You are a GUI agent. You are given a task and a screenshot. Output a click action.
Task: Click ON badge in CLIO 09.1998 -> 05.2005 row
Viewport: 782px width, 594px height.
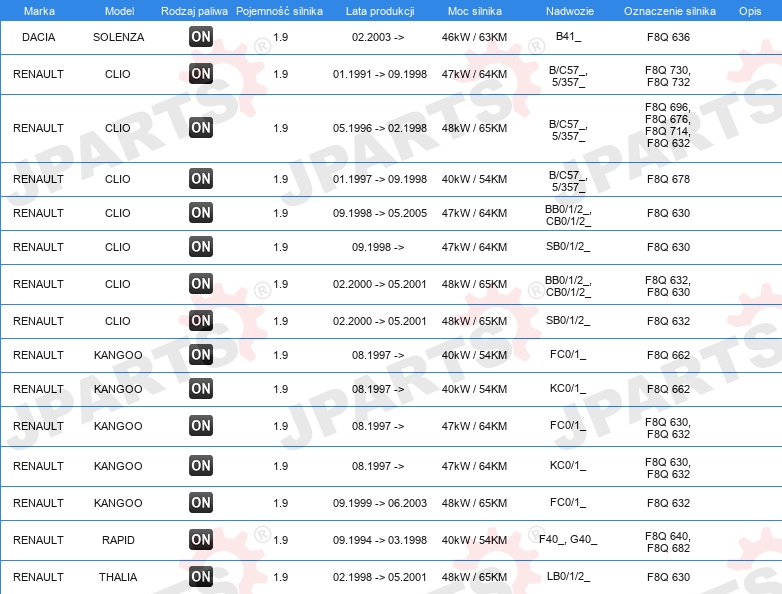201,212
